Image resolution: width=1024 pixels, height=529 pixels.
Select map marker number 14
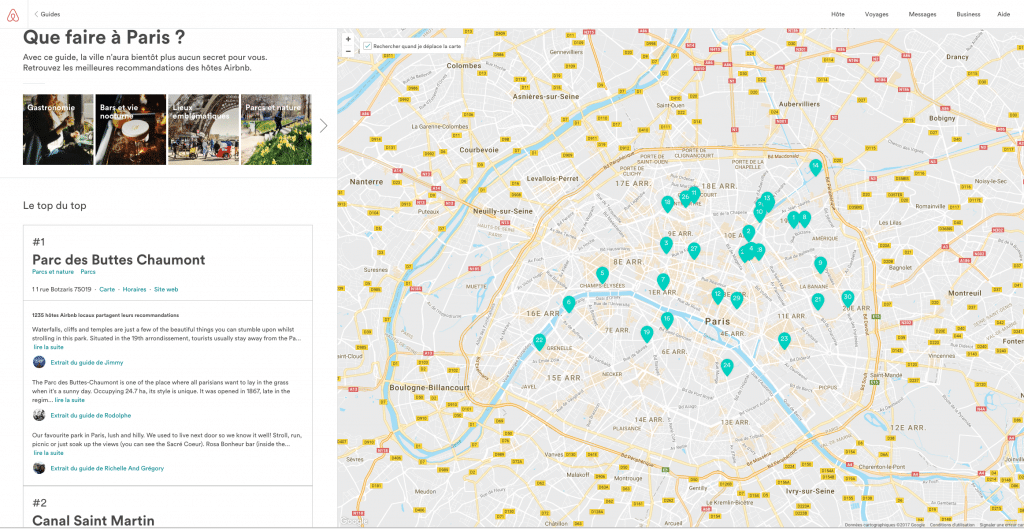[x=815, y=168]
